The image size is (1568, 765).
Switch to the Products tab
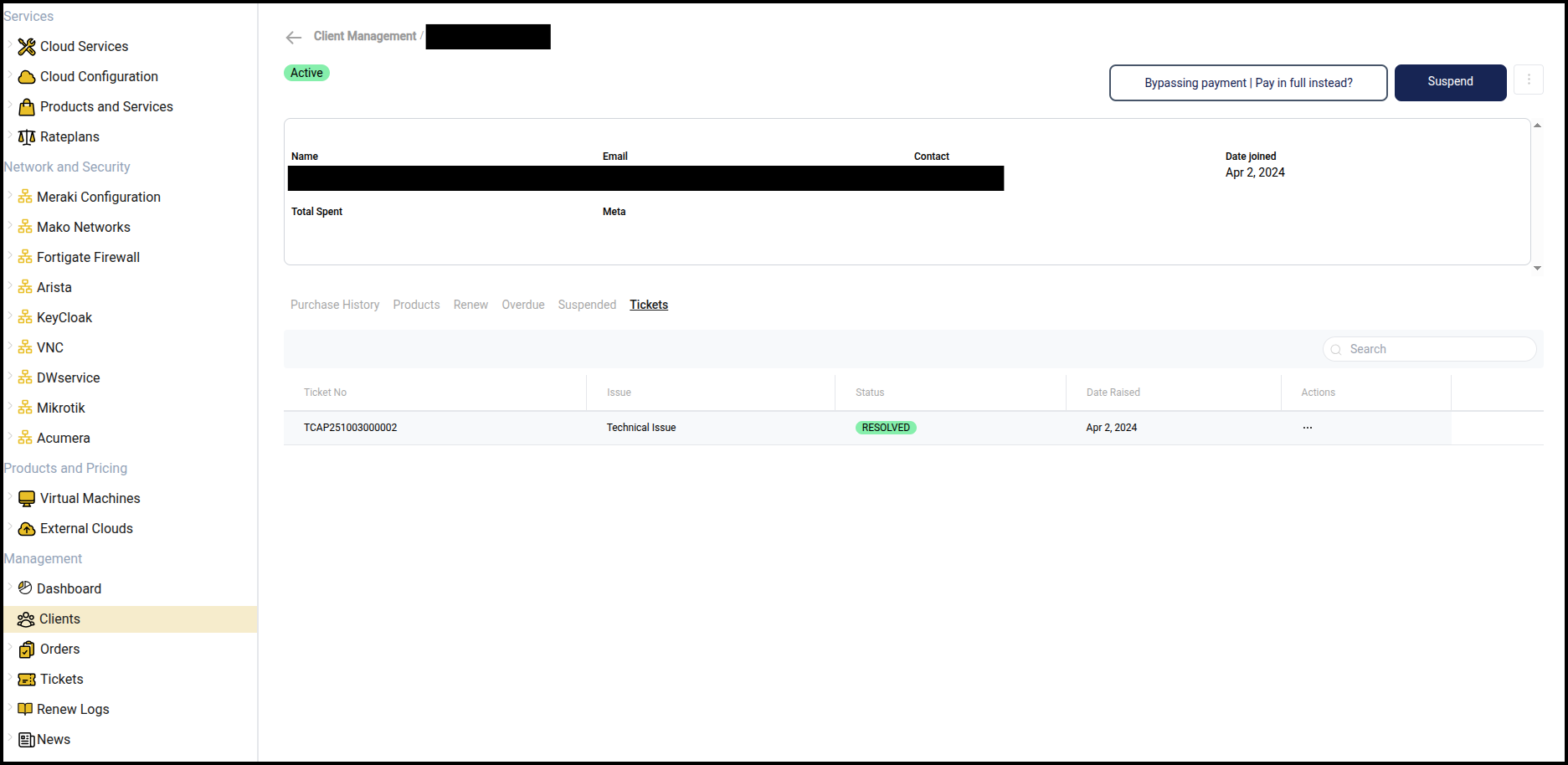pos(416,305)
